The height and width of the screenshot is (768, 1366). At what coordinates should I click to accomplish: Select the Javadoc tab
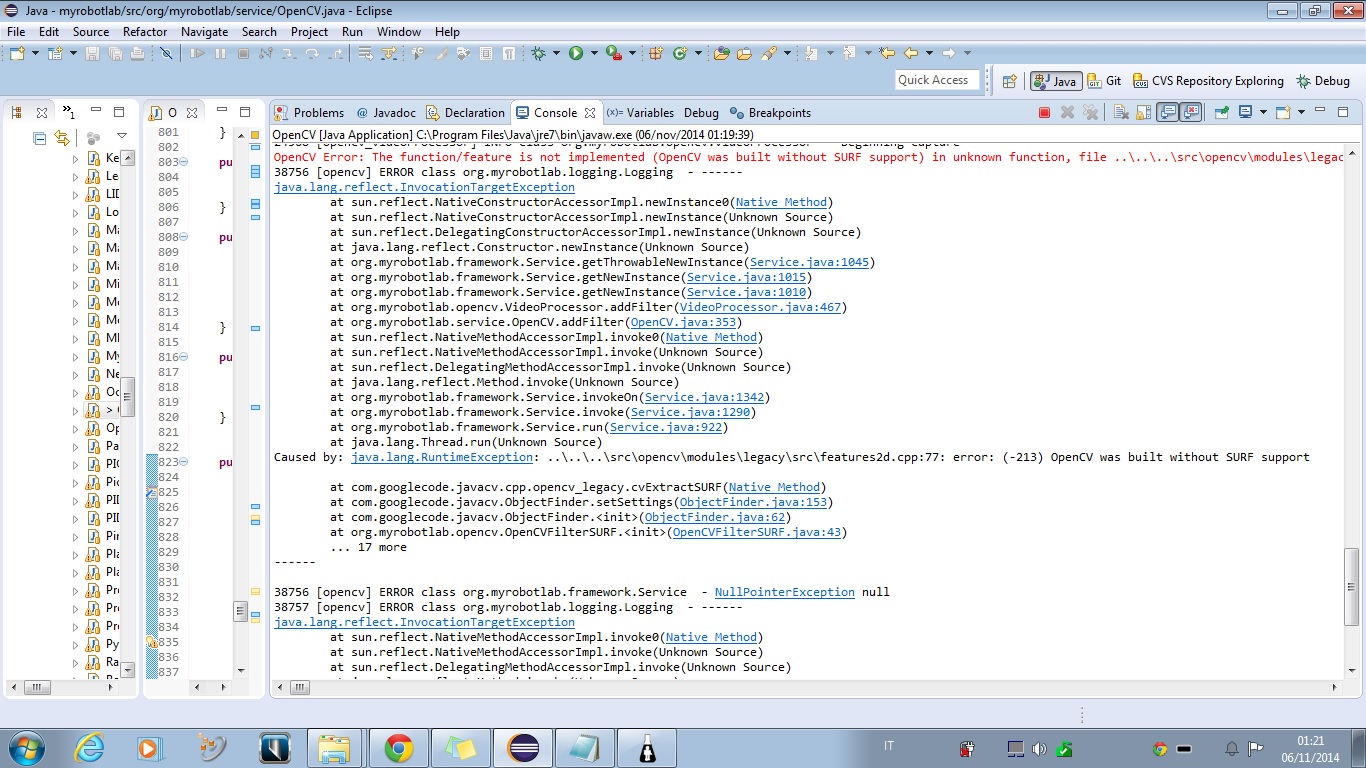tap(385, 113)
